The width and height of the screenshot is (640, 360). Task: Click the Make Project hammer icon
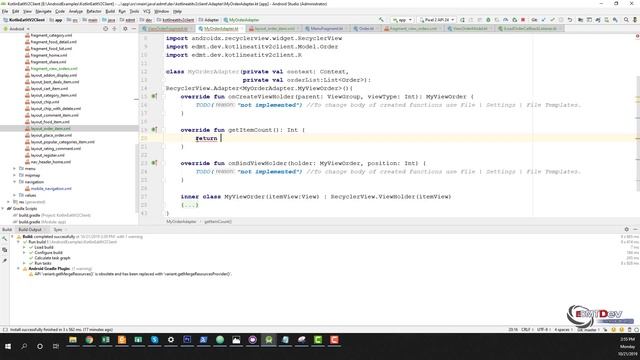coord(381,20)
